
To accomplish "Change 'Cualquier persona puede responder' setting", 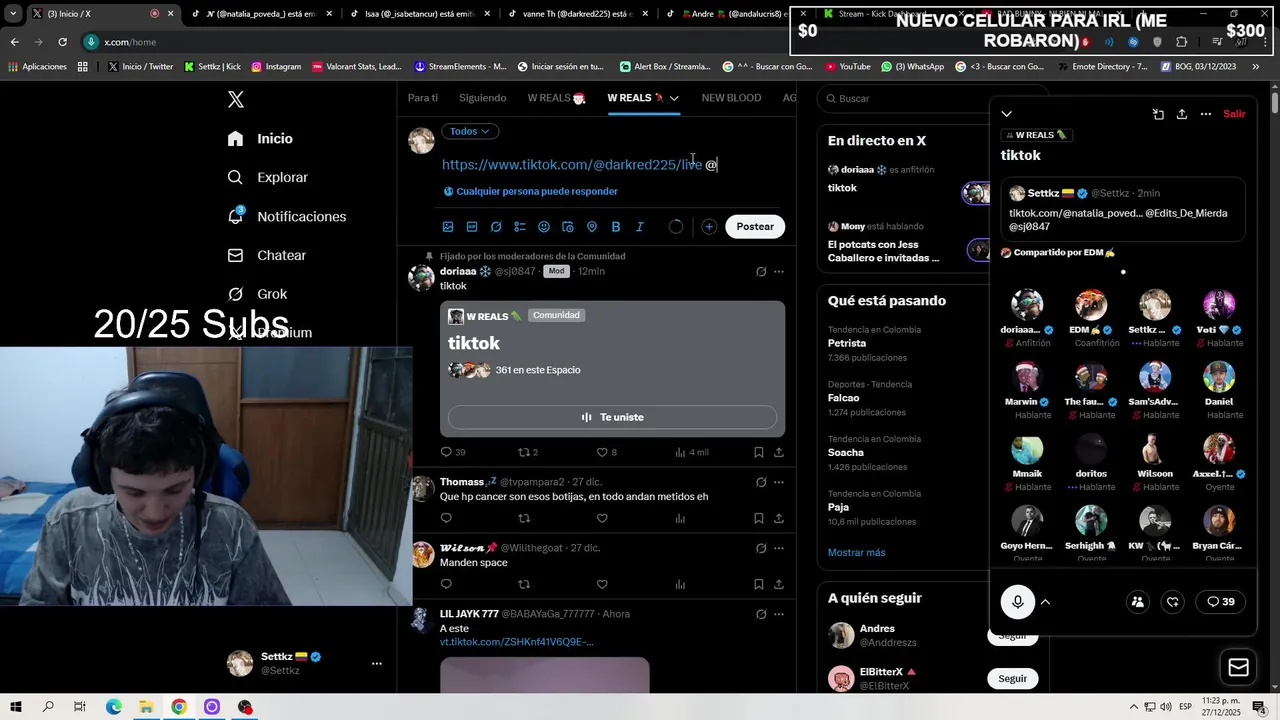I will pyautogui.click(x=530, y=191).
